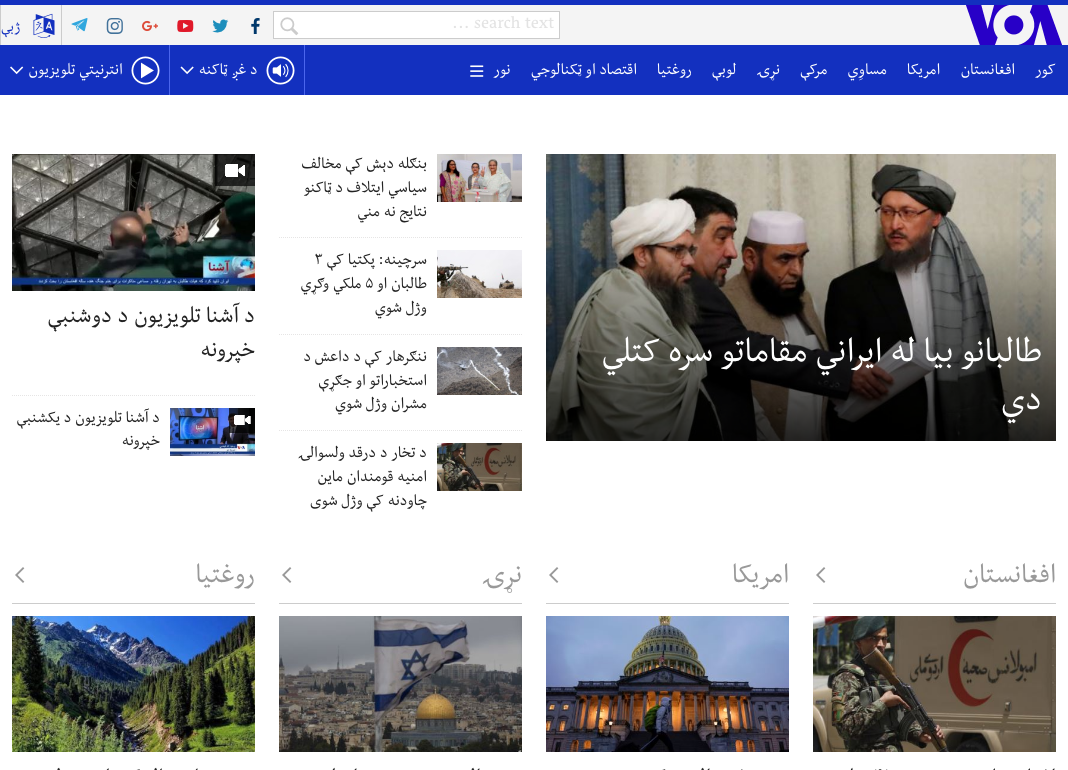Click the Twitter bird icon

pos(220,26)
